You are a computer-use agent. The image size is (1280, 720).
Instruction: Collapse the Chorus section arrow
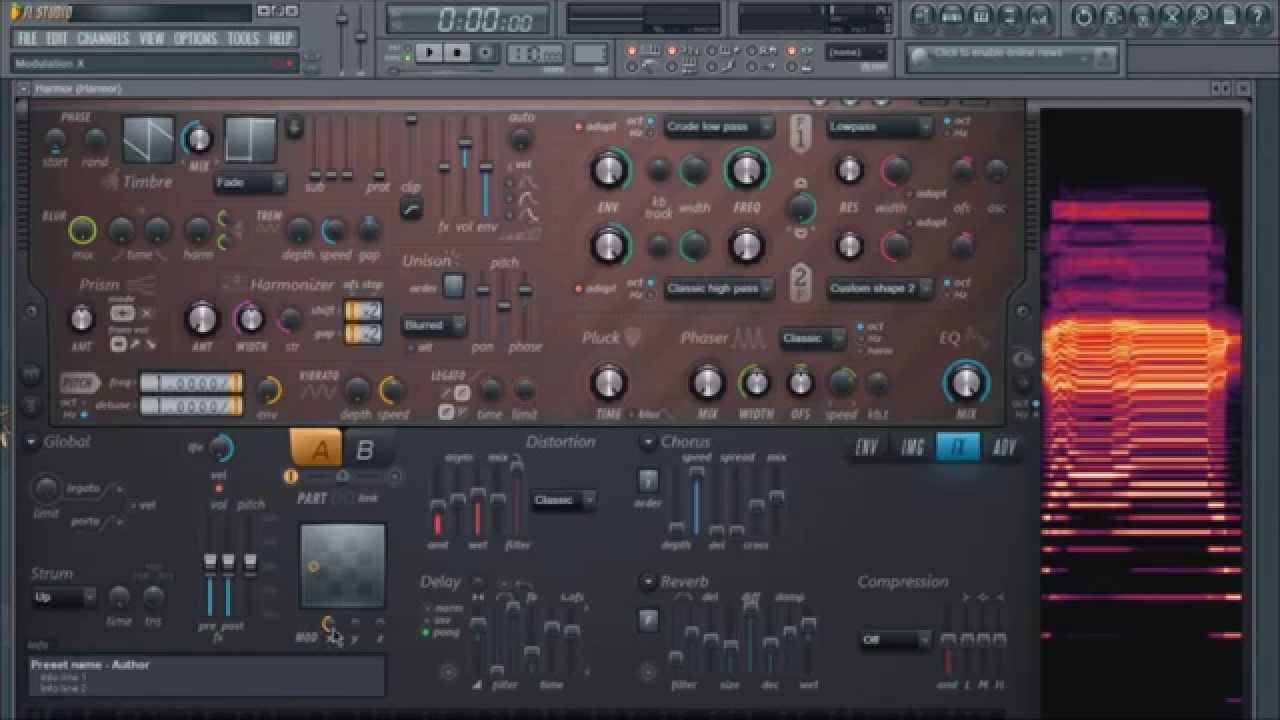(648, 441)
